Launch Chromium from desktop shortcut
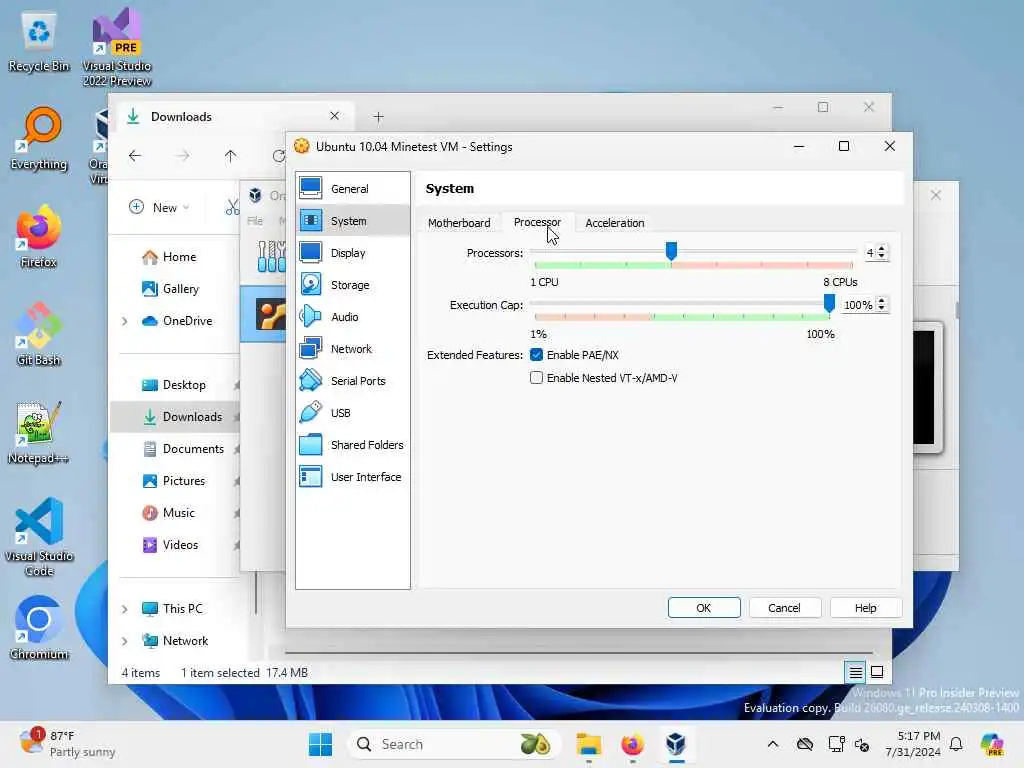The width and height of the screenshot is (1024, 768). pos(39,628)
